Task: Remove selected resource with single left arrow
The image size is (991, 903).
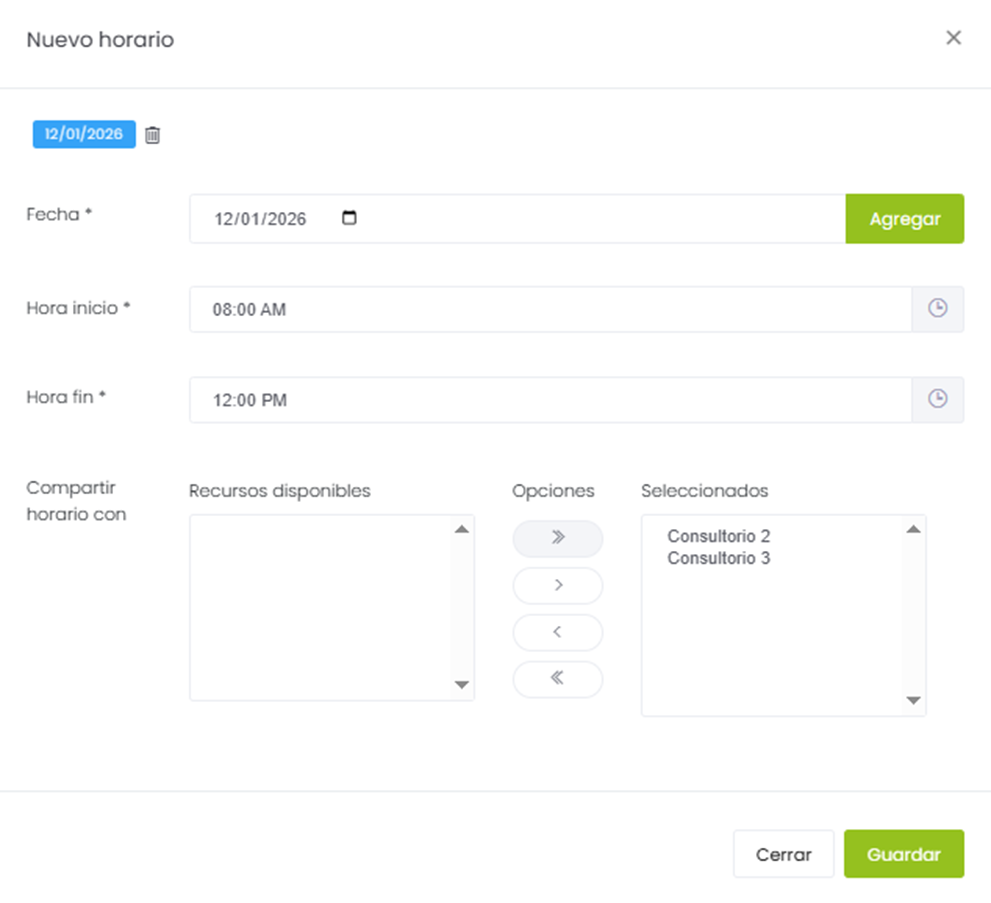Action: 557,632
